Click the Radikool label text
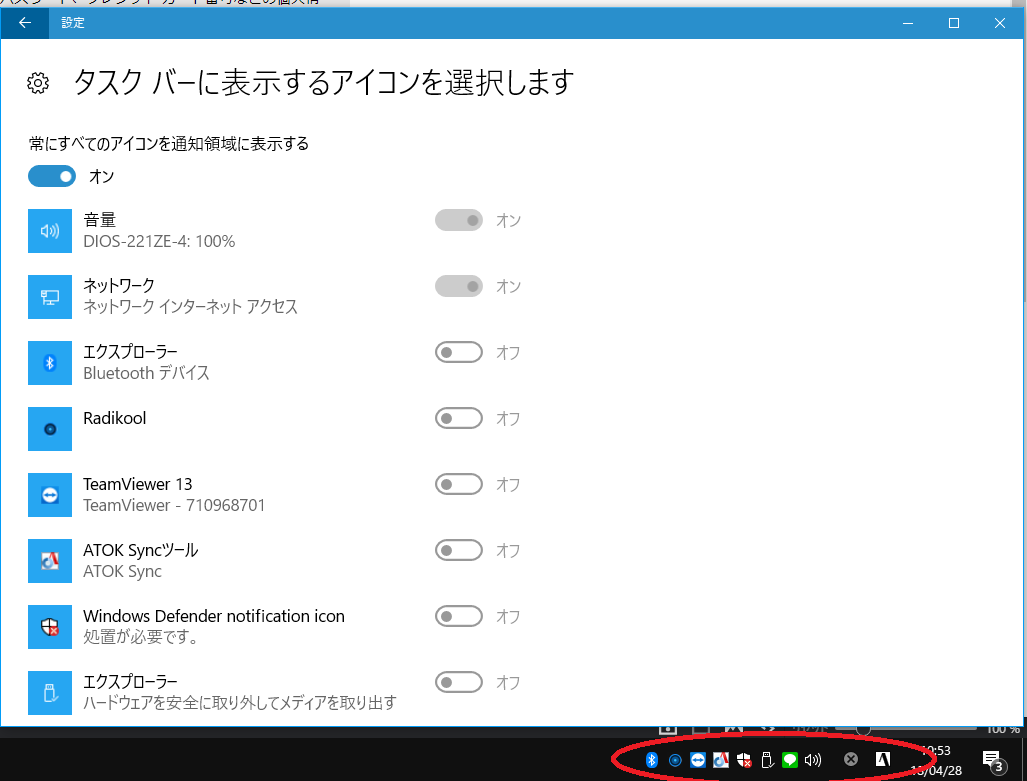The image size is (1027, 781). 115,418
